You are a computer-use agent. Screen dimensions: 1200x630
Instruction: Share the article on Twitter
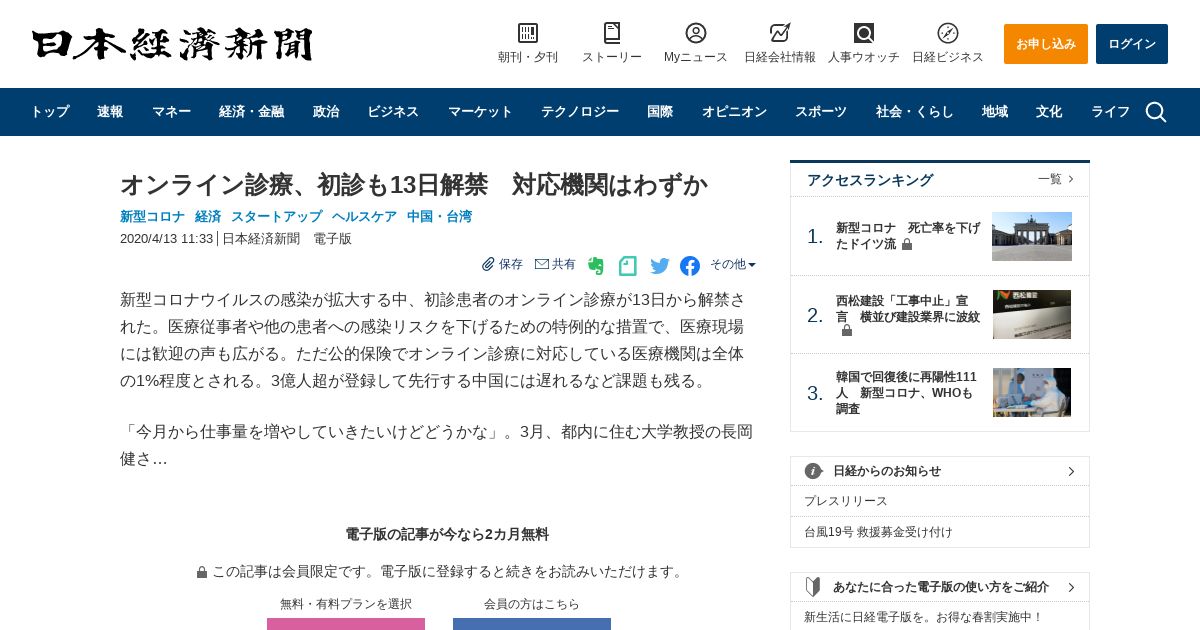click(x=660, y=266)
